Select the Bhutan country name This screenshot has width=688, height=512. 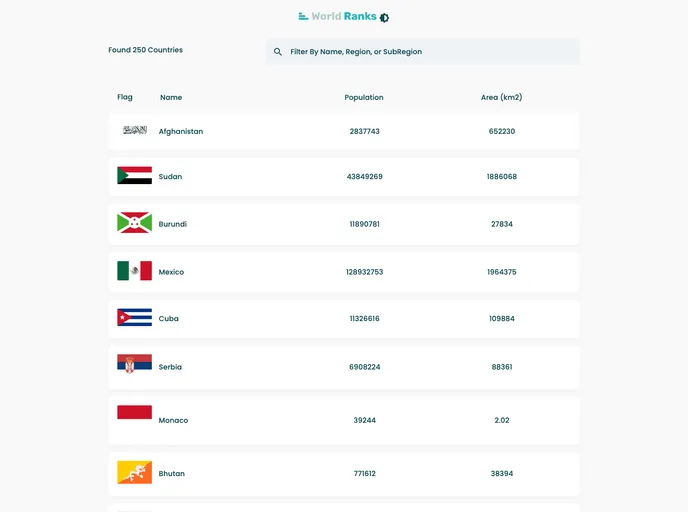pos(172,474)
